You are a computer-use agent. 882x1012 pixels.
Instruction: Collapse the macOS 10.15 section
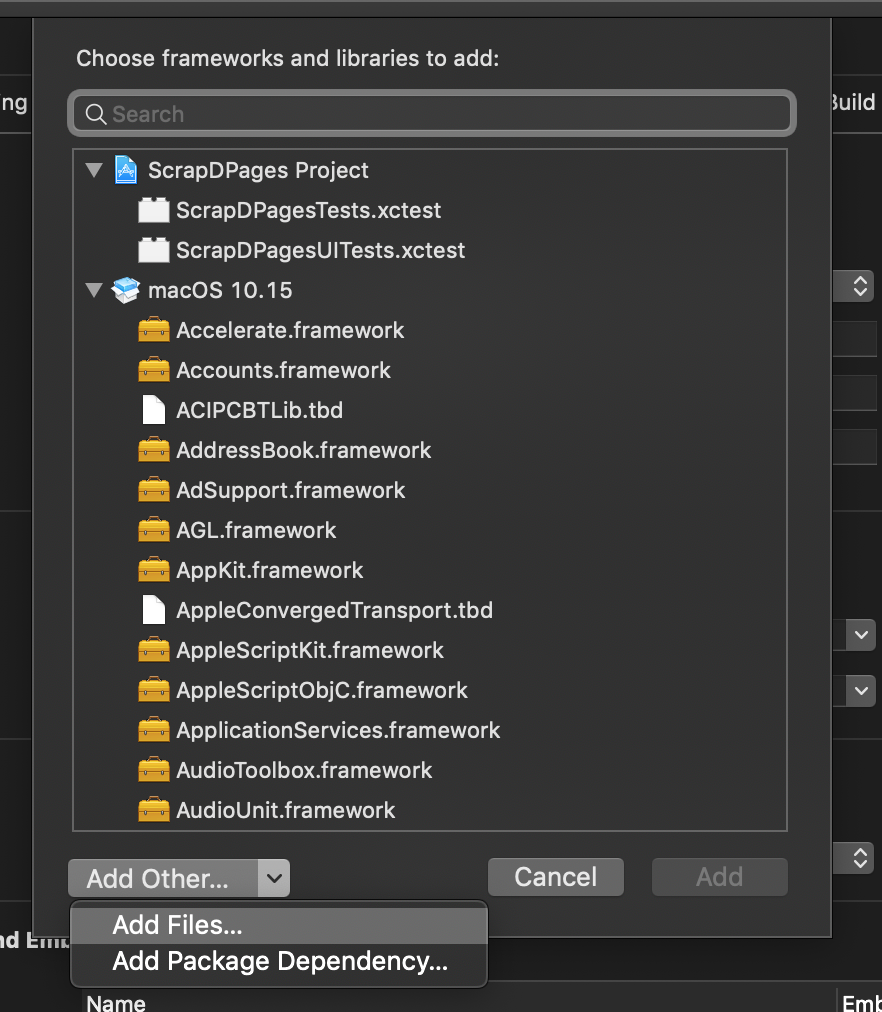click(x=94, y=290)
